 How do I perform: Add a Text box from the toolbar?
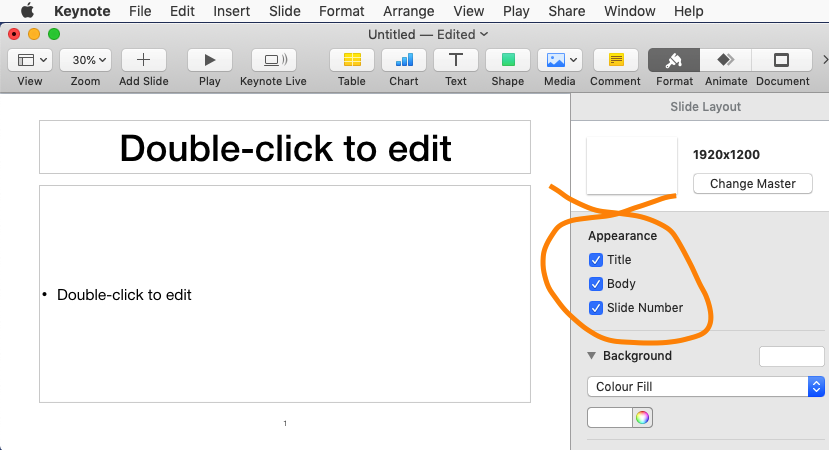(x=456, y=60)
